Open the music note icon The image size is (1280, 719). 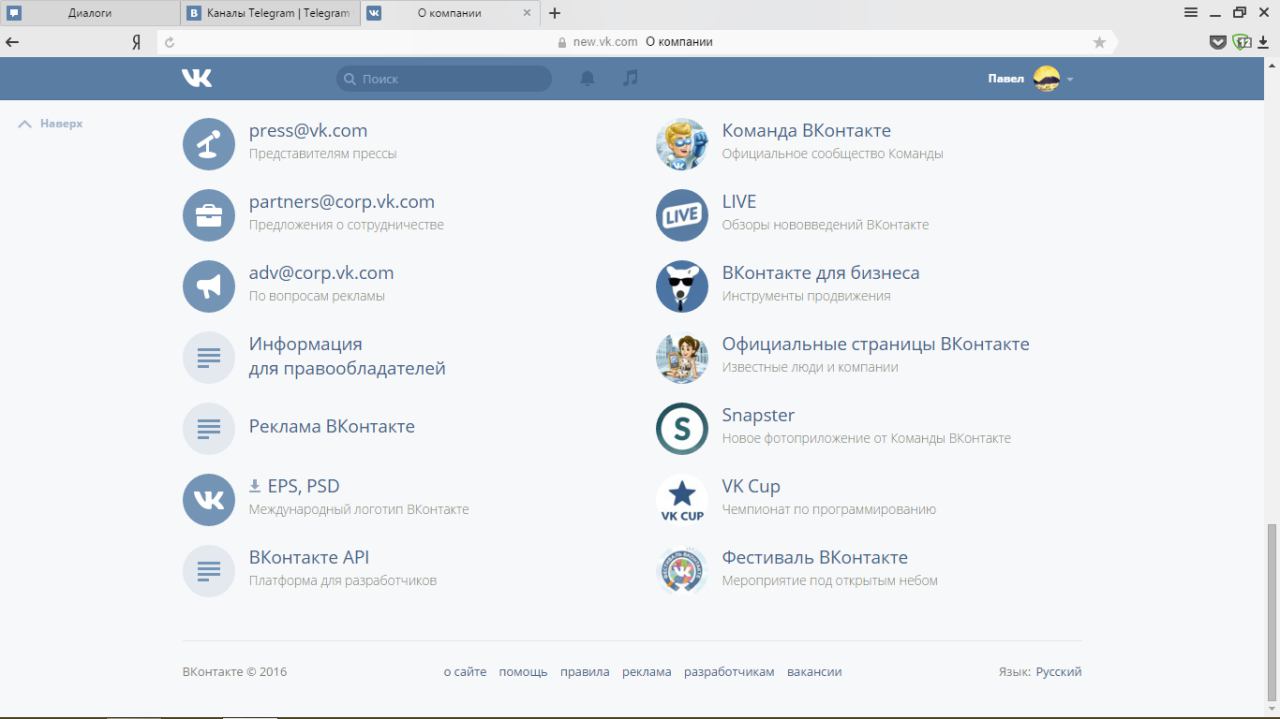[x=630, y=78]
